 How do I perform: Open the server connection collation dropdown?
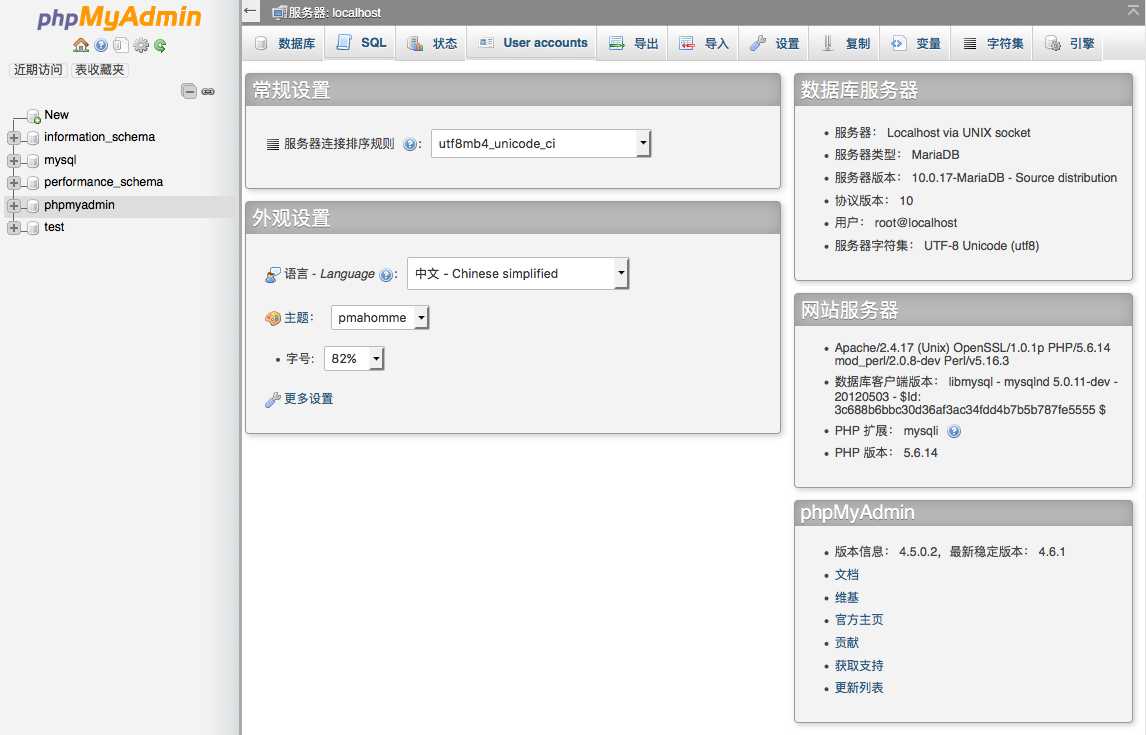coord(541,143)
